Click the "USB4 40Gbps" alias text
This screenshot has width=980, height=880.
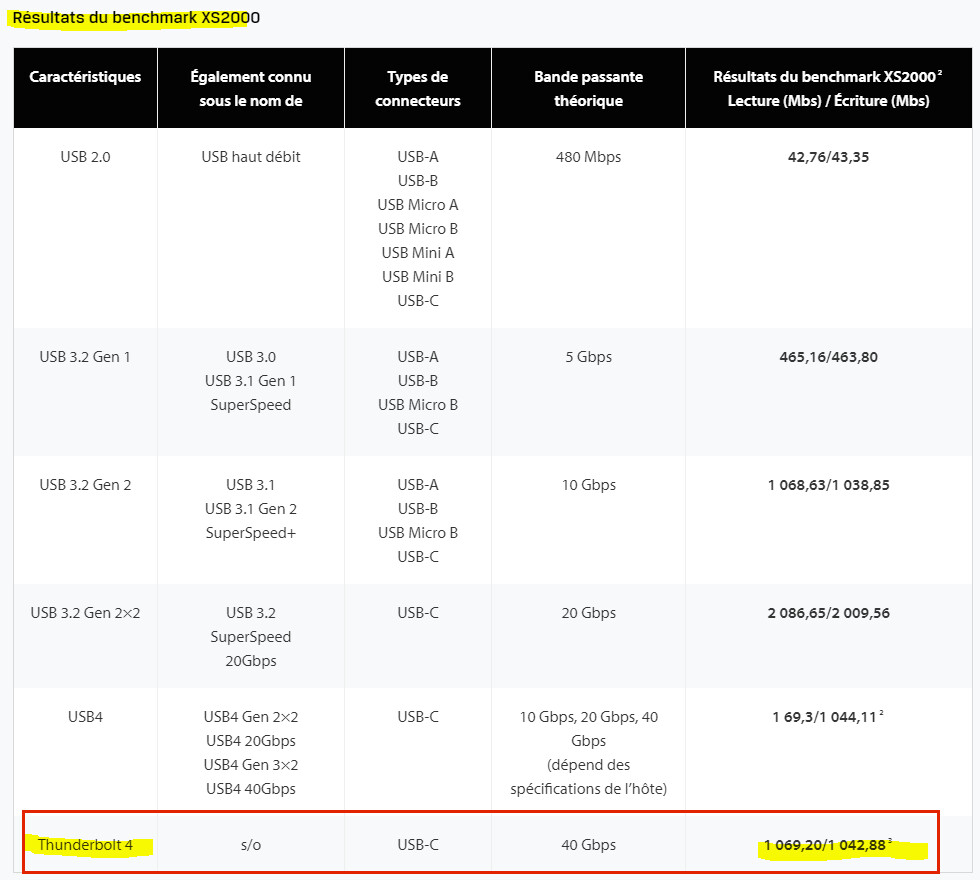[x=251, y=789]
